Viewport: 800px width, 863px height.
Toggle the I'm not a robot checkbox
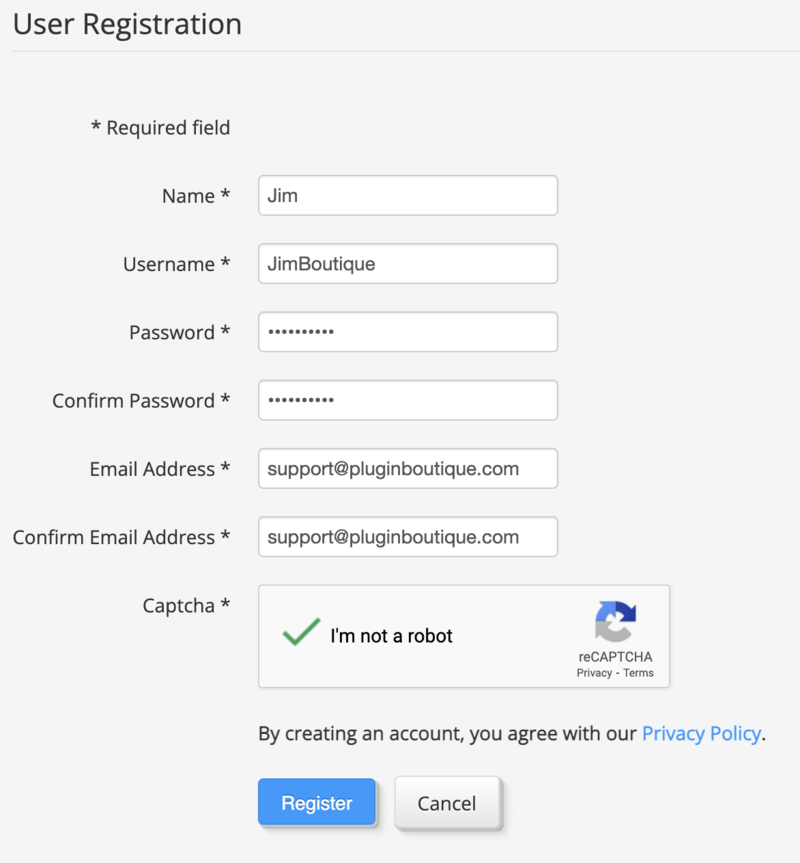(x=301, y=635)
